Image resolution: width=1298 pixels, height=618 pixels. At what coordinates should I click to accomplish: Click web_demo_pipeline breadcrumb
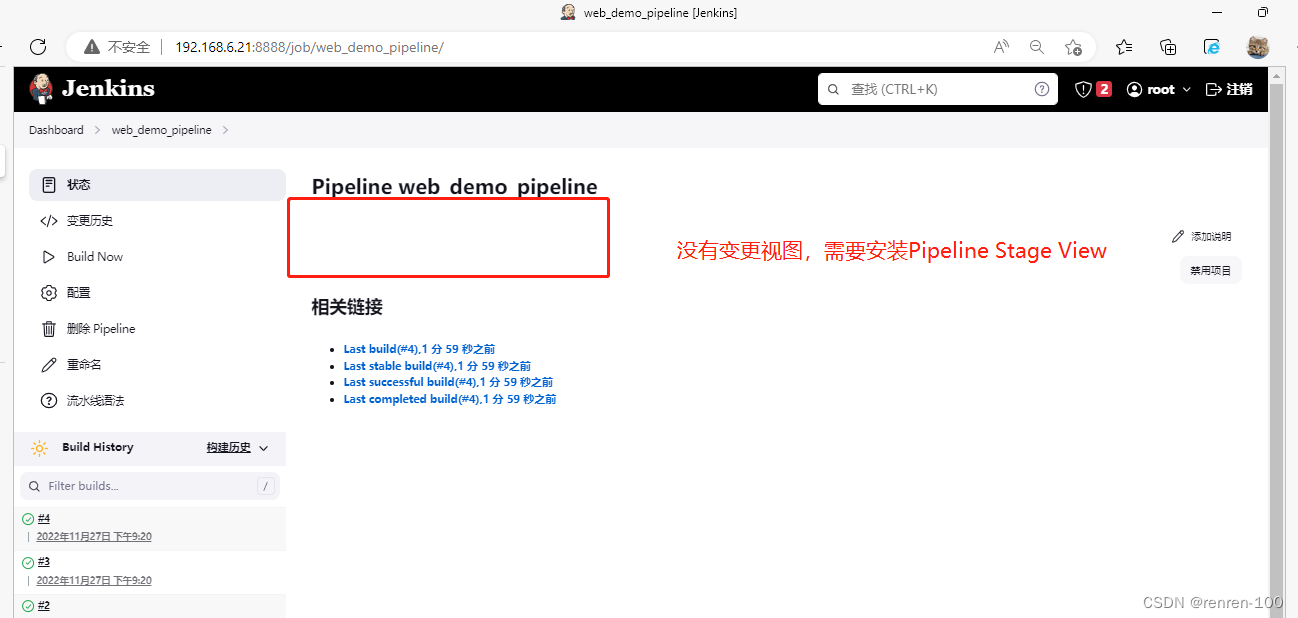point(161,130)
